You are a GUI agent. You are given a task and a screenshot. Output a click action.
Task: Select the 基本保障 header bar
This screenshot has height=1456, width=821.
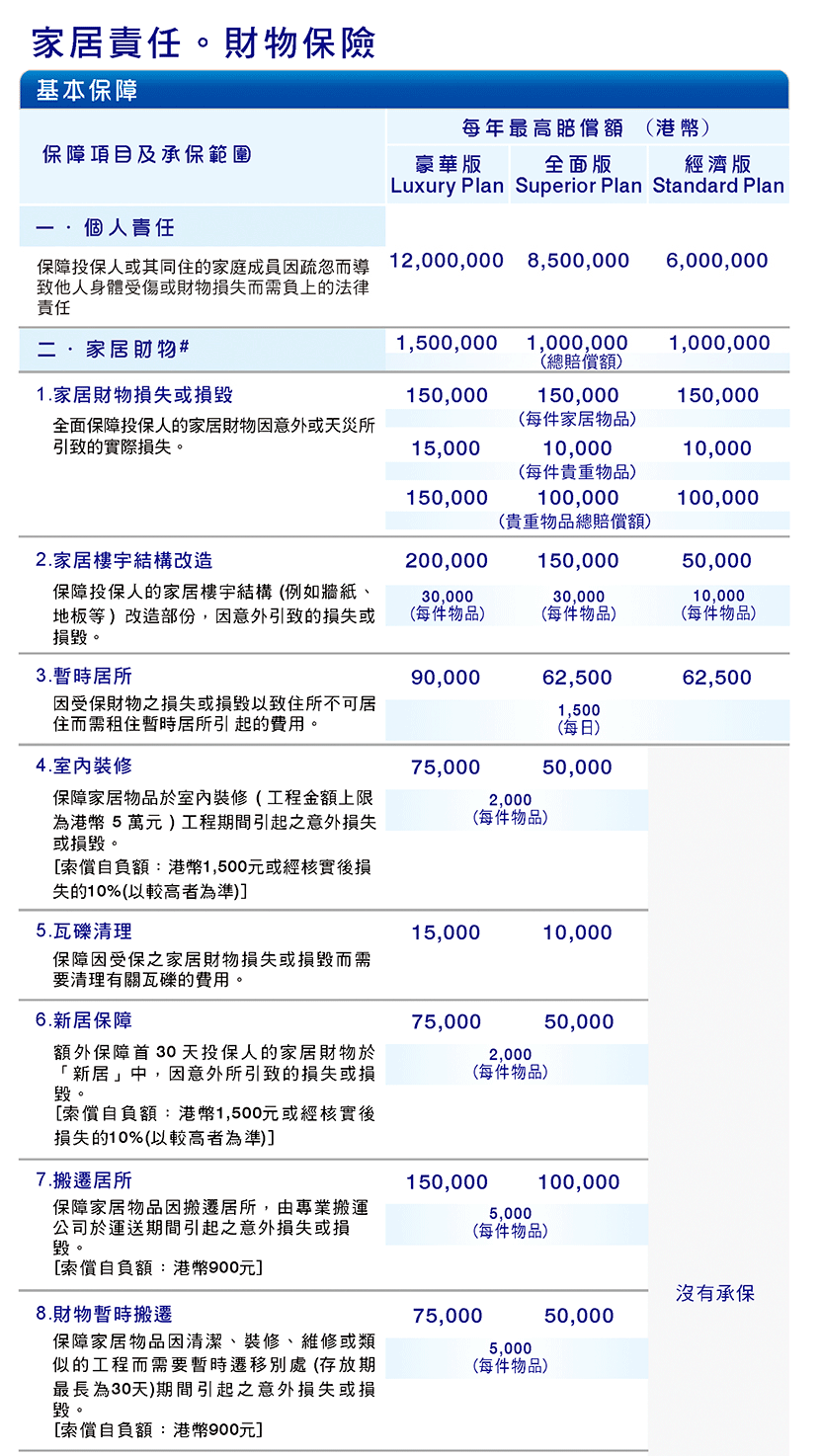coord(87,91)
